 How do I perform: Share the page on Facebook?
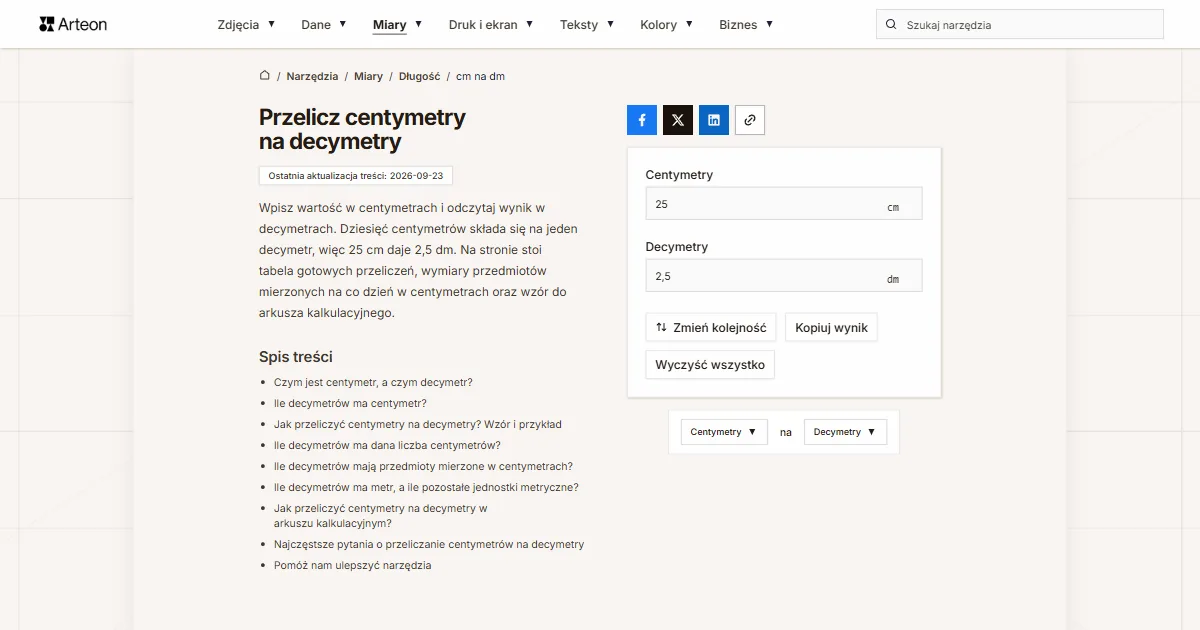642,120
